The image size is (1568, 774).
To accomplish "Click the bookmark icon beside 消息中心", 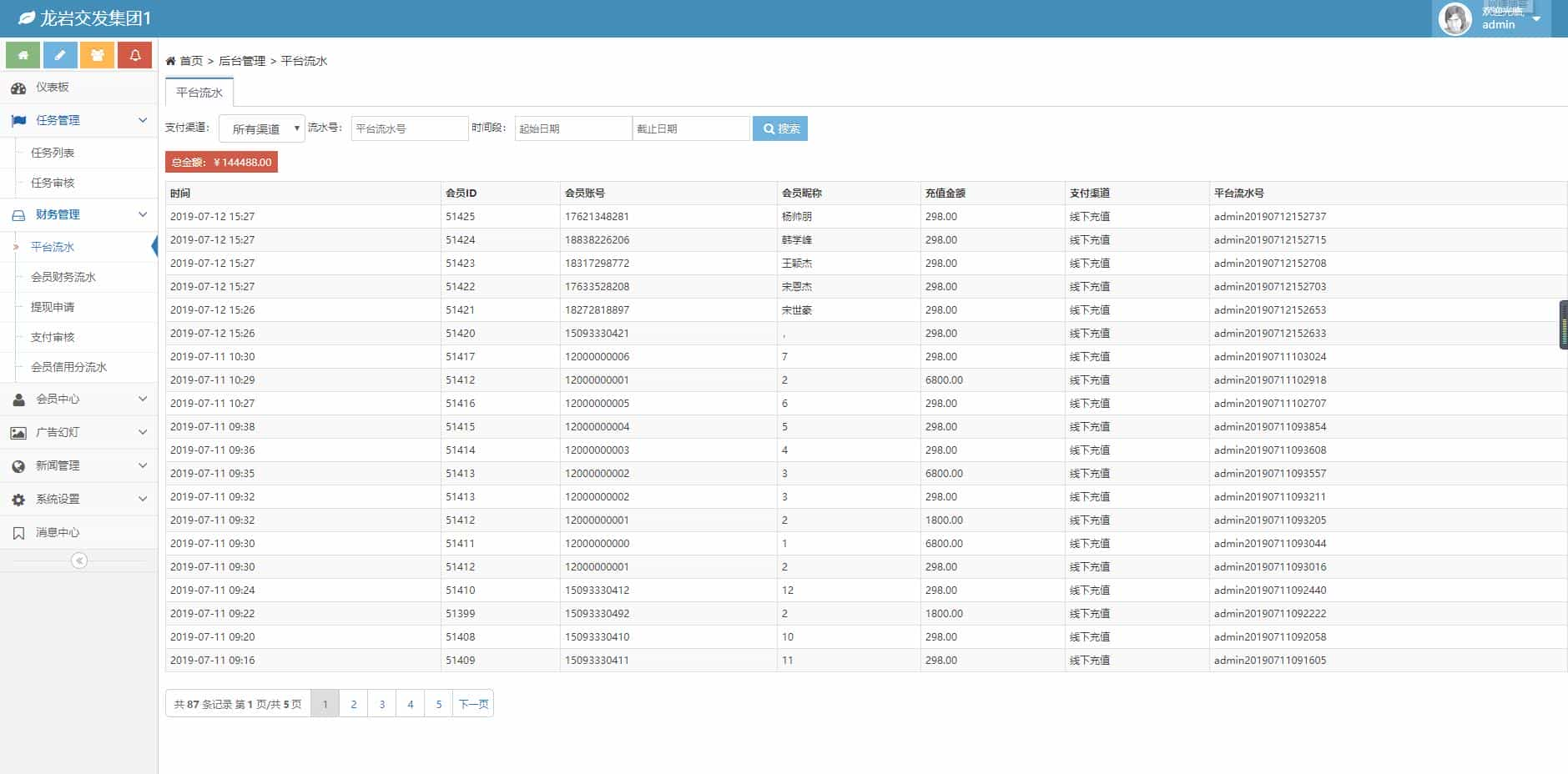I will click(x=18, y=533).
